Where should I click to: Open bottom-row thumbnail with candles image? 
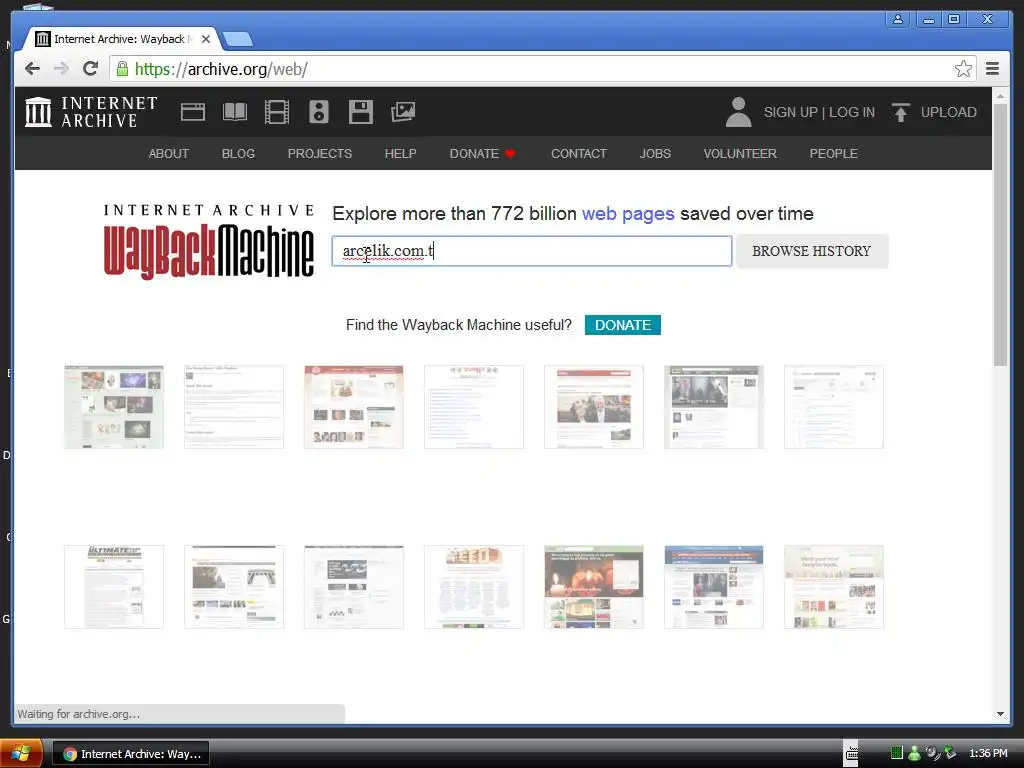coord(594,587)
